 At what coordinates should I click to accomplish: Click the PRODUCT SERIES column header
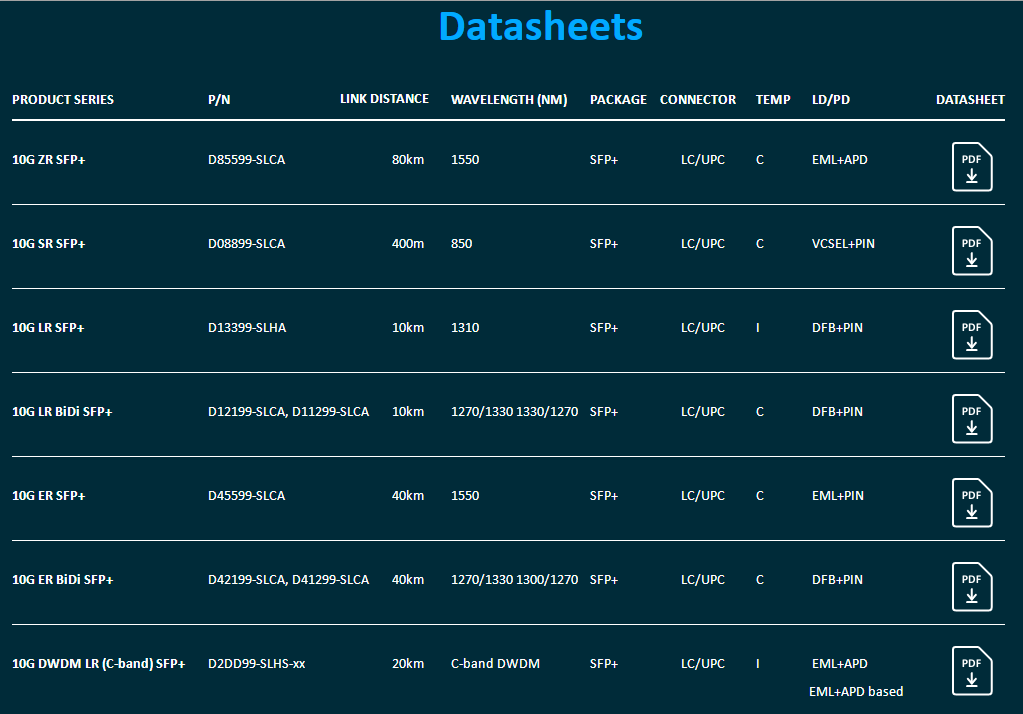[63, 100]
